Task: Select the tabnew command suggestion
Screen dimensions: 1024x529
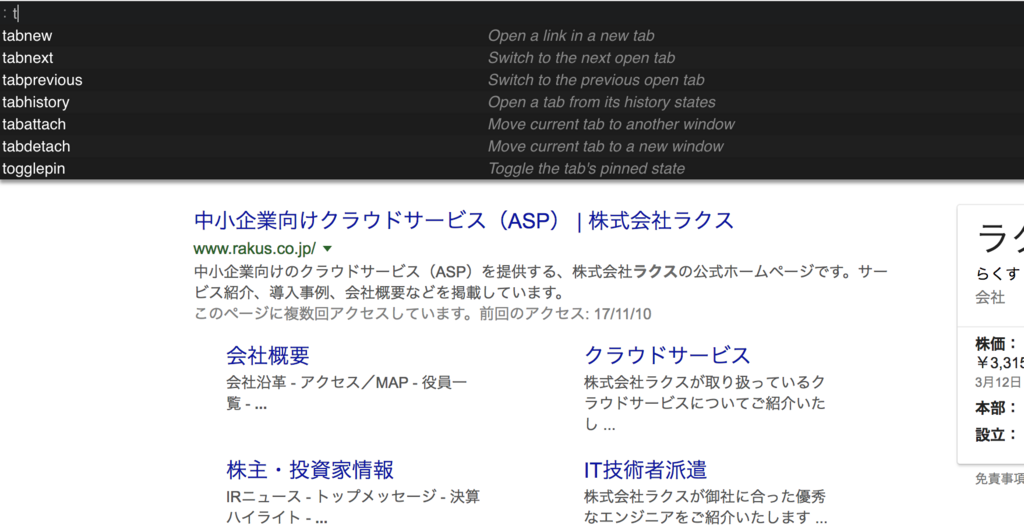Action: [512, 36]
